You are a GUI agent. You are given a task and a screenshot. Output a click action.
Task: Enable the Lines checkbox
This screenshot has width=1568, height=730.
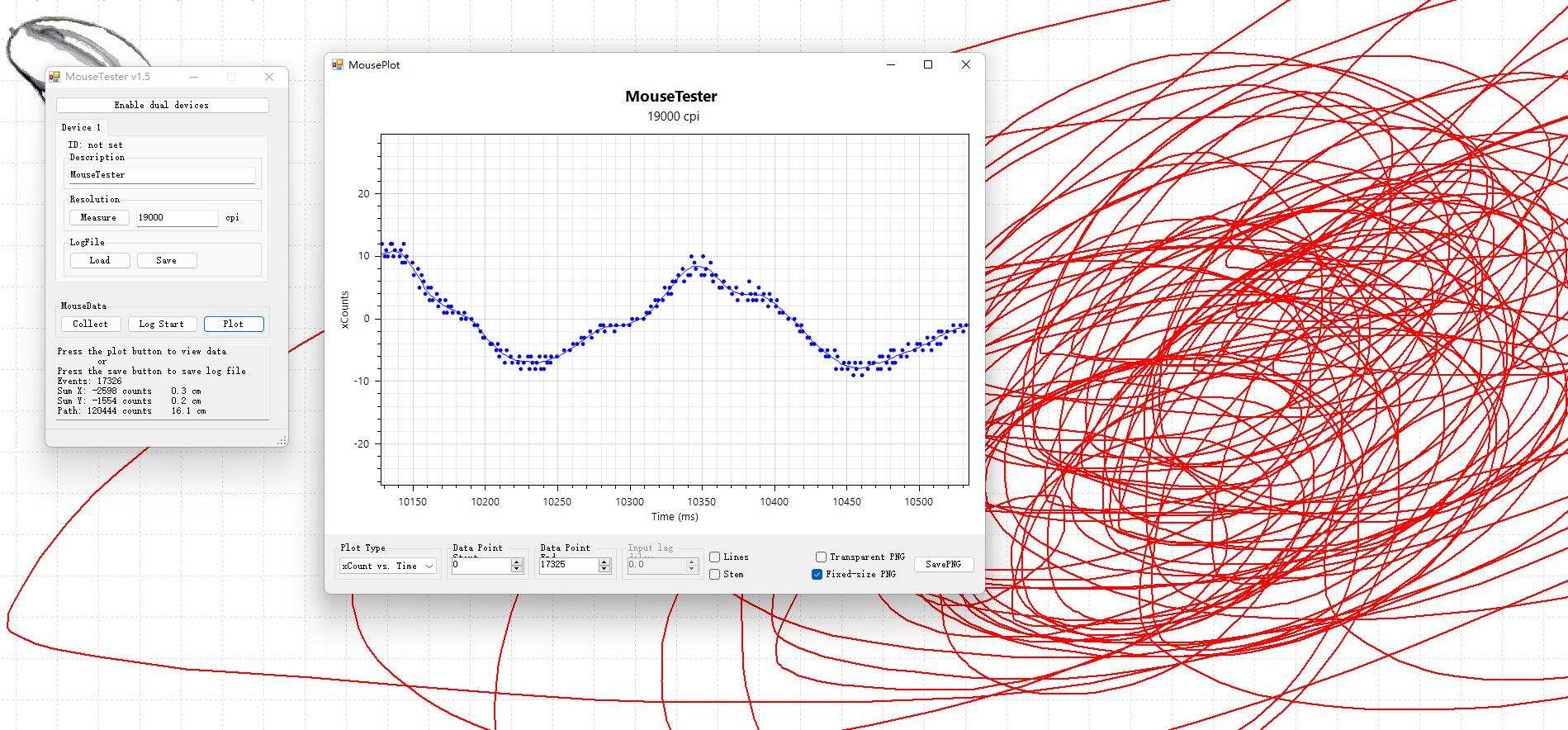pyautogui.click(x=715, y=557)
